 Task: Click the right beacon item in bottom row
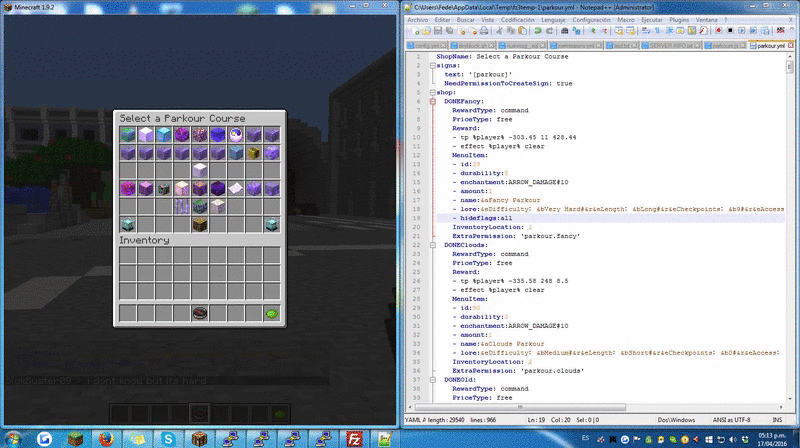coord(271,225)
